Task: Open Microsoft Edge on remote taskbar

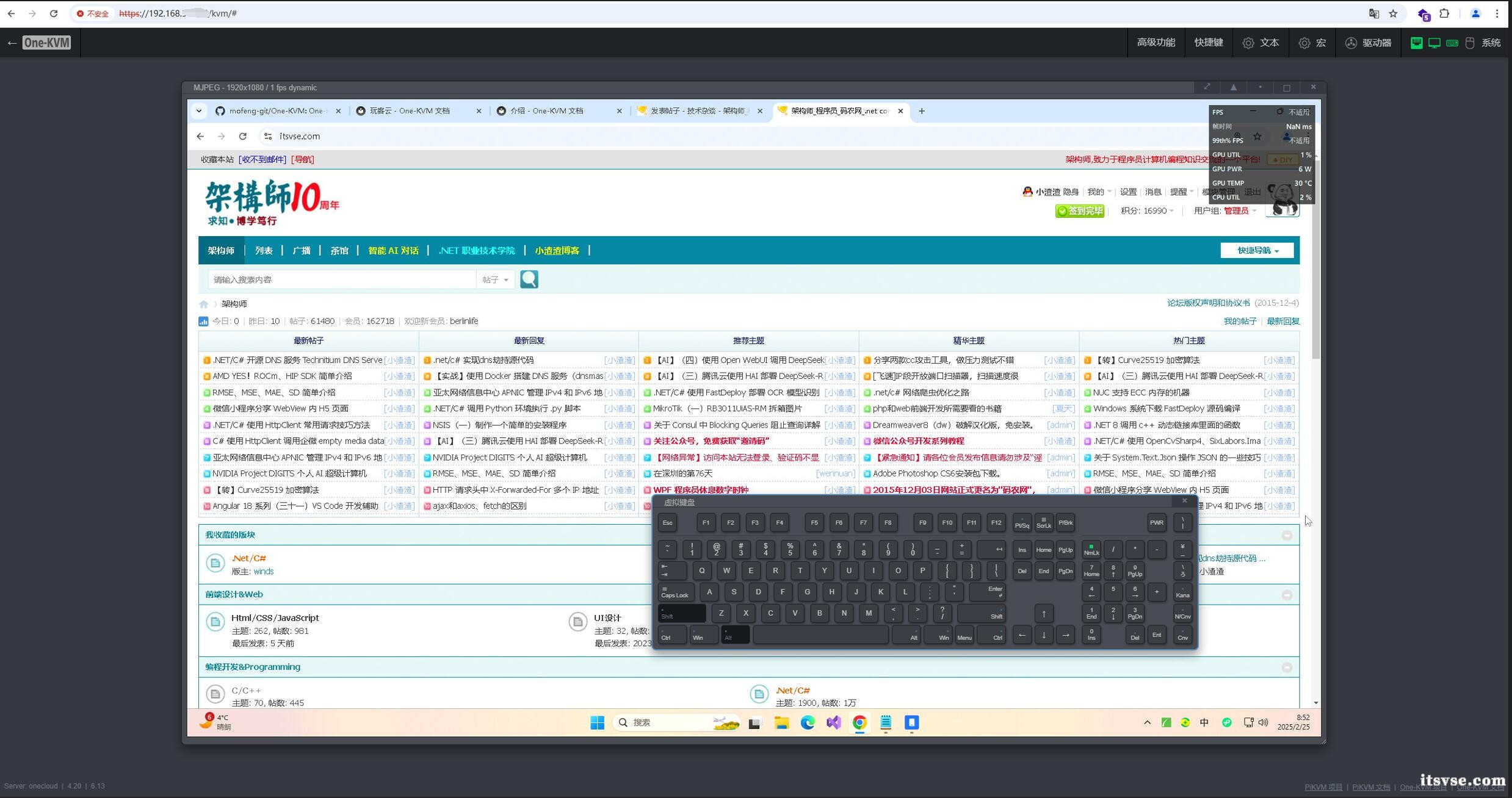Action: click(x=808, y=722)
